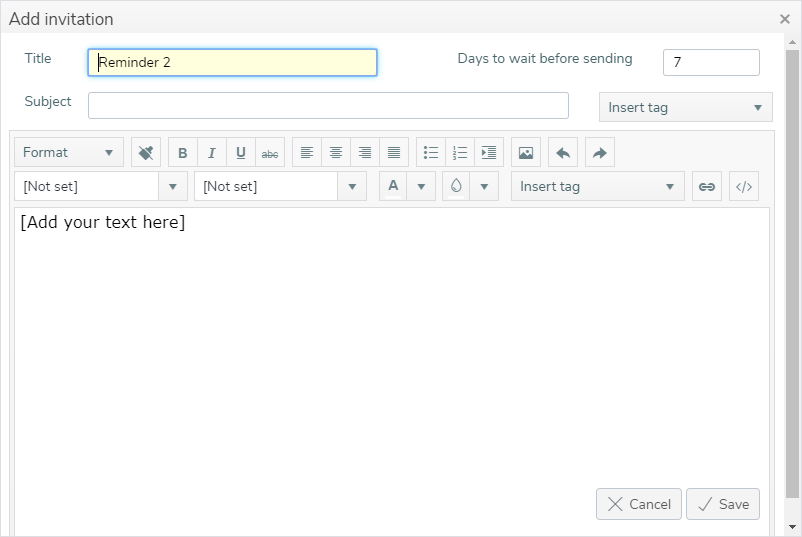Image resolution: width=802 pixels, height=537 pixels.
Task: Open the background color picker arrow
Action: [x=484, y=187]
